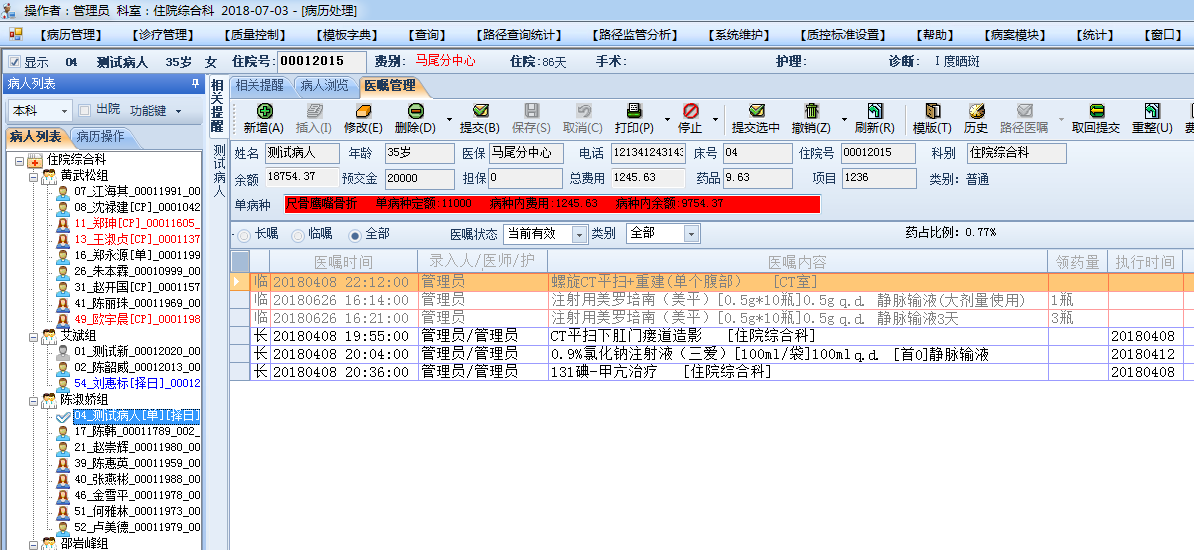This screenshot has height=550, width=1194.
Task: Open the 医嘱状态 当前有效 dropdown
Action: pos(579,234)
